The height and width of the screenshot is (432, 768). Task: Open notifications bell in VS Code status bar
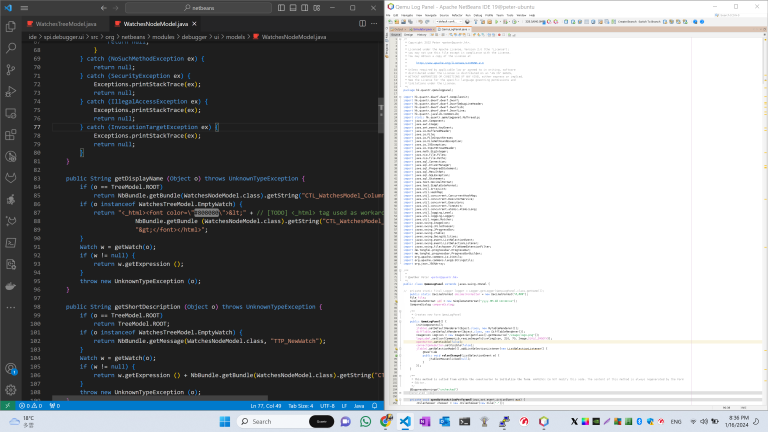click(x=375, y=406)
